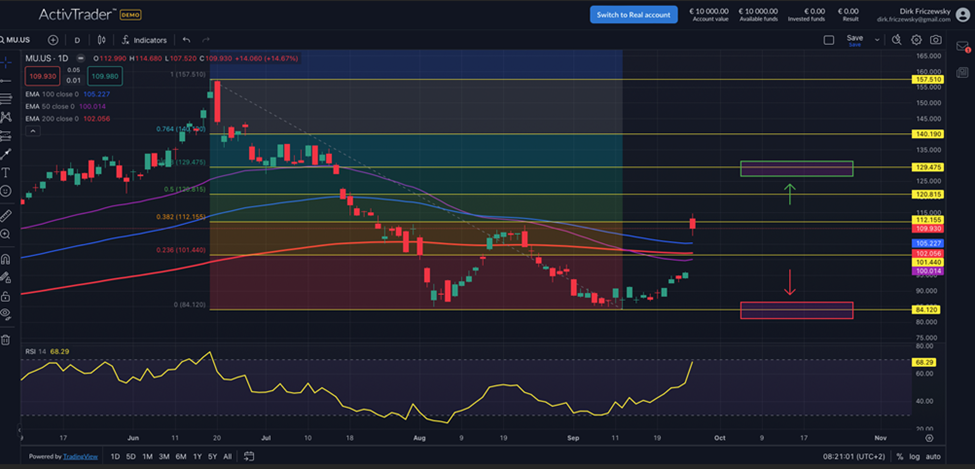
Task: Toggle the magnet mode icon
Action: coord(7,258)
